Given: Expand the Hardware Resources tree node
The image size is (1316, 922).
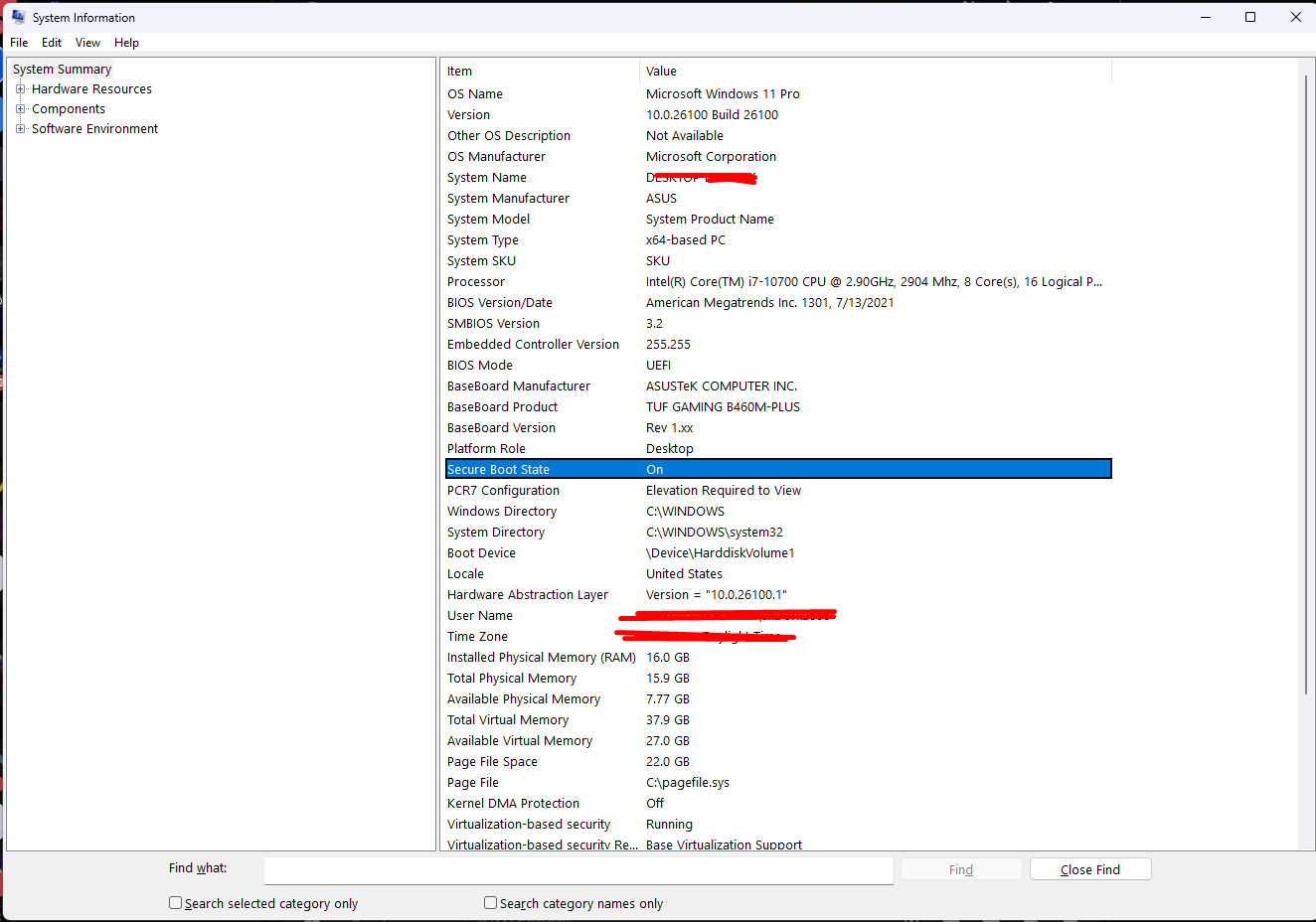Looking at the screenshot, I should tap(21, 88).
